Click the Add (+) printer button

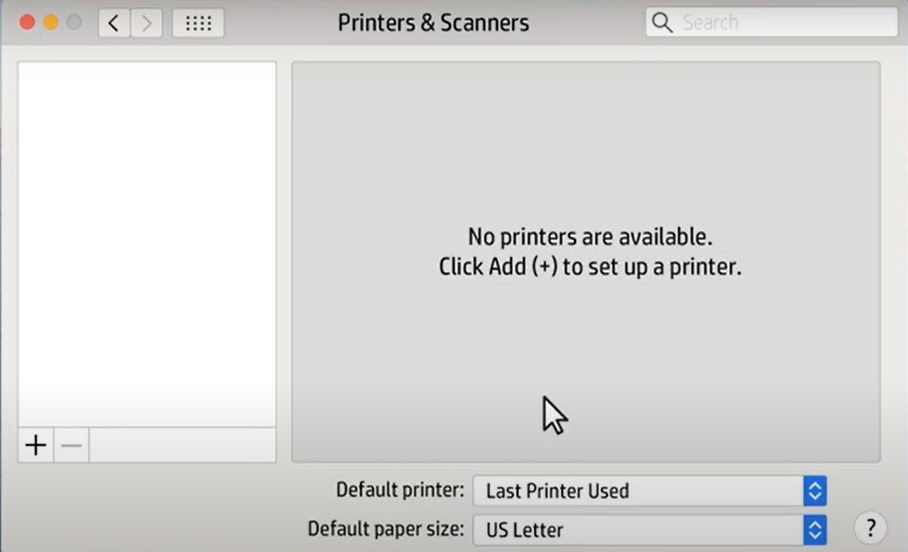pos(36,446)
